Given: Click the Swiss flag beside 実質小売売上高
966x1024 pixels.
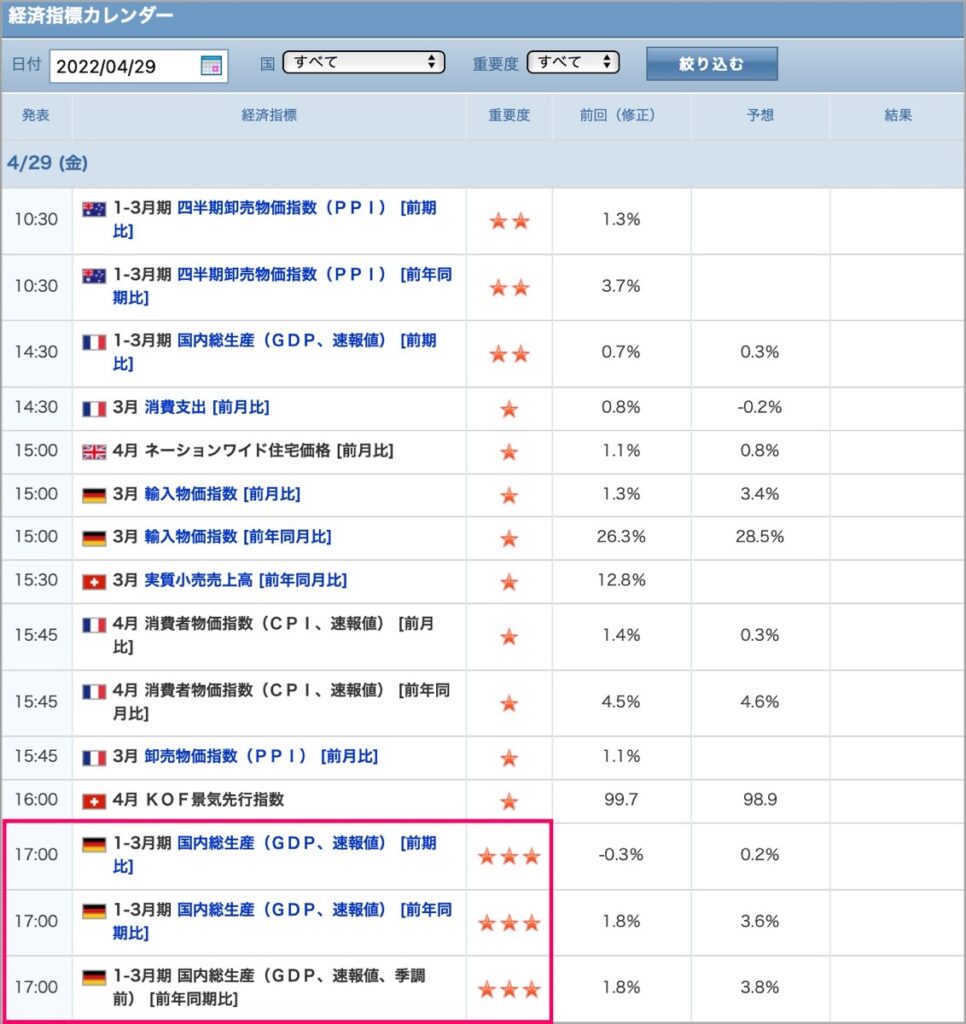Looking at the screenshot, I should pyautogui.click(x=94, y=581).
